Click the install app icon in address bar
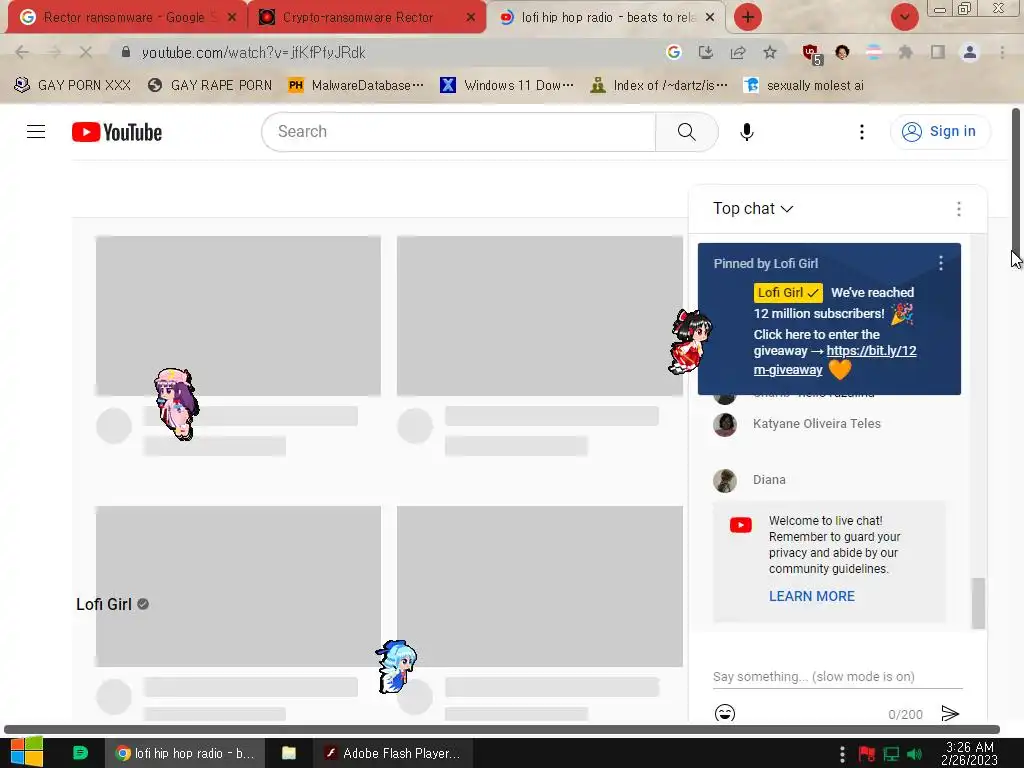This screenshot has width=1024, height=768. tap(705, 52)
